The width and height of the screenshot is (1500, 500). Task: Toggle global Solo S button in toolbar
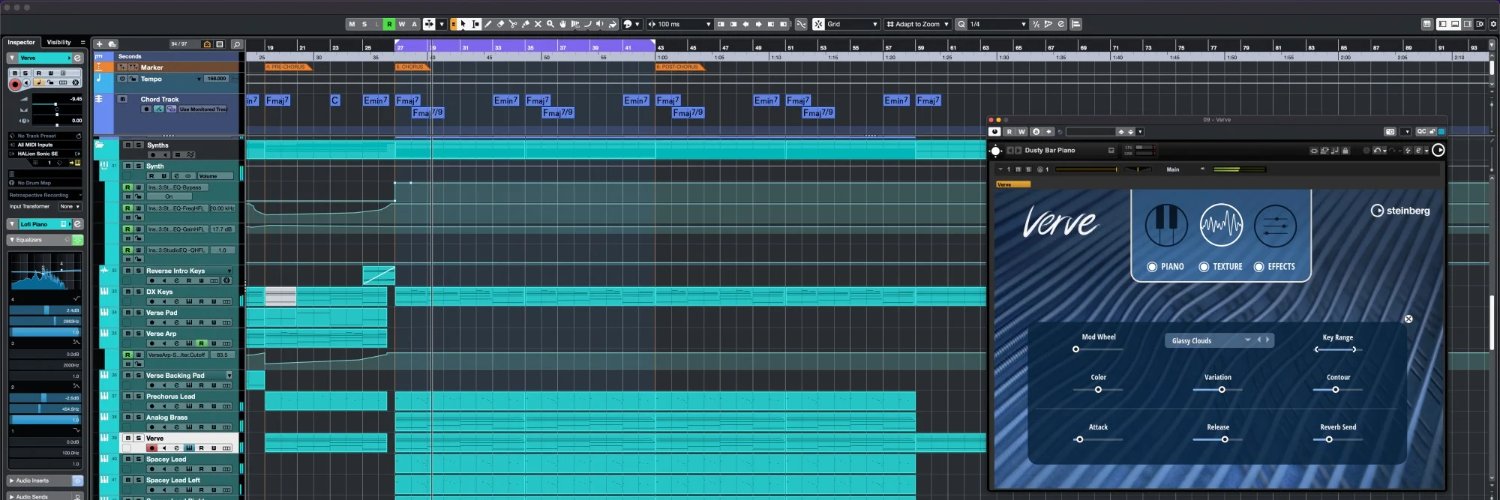click(x=364, y=24)
